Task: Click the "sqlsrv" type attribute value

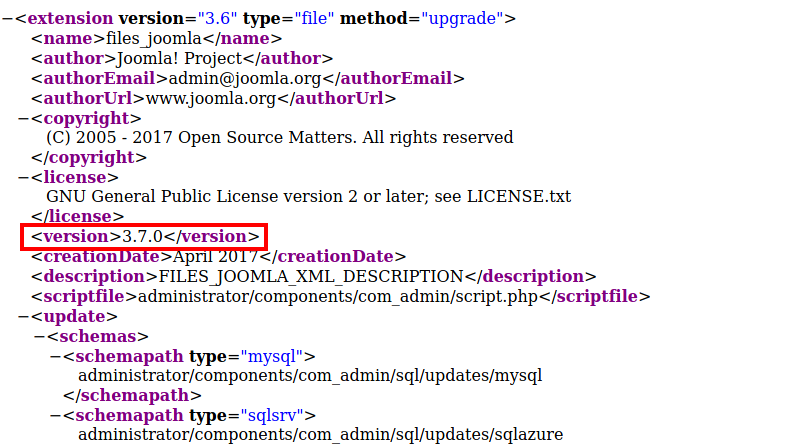Action: click(272, 415)
